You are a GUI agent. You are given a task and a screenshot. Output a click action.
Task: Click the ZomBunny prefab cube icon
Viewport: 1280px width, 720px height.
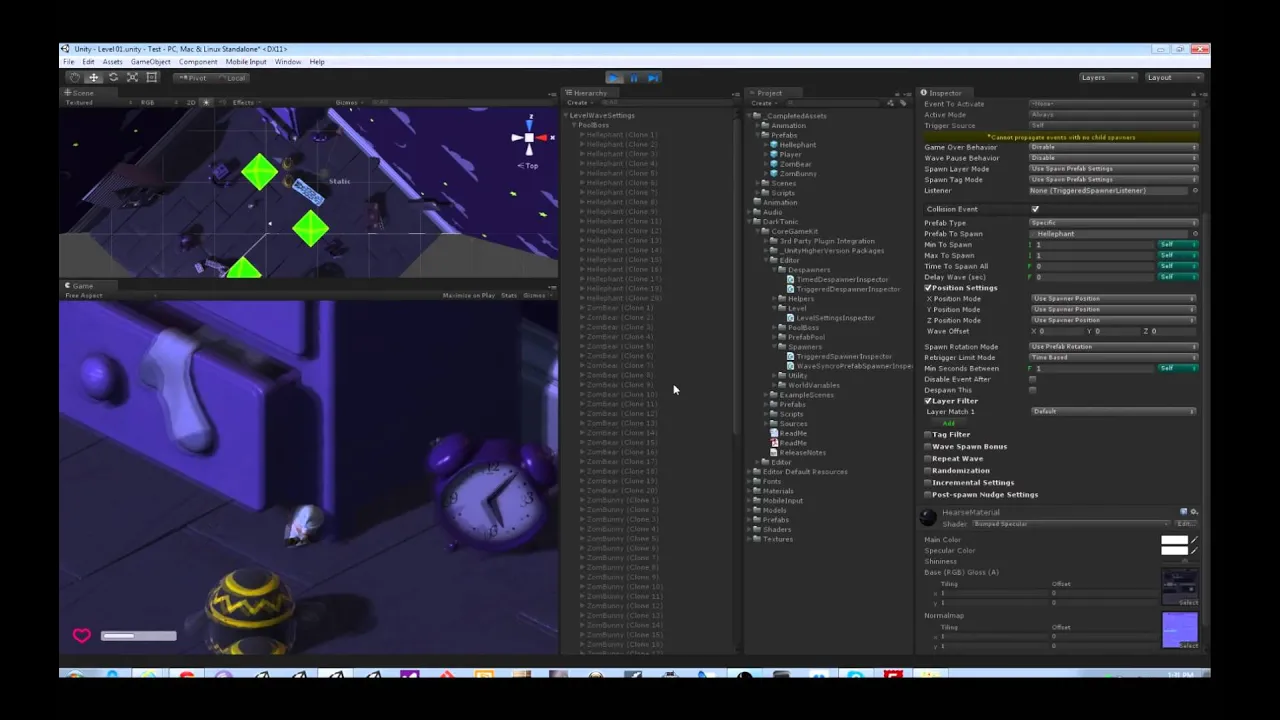(x=773, y=173)
